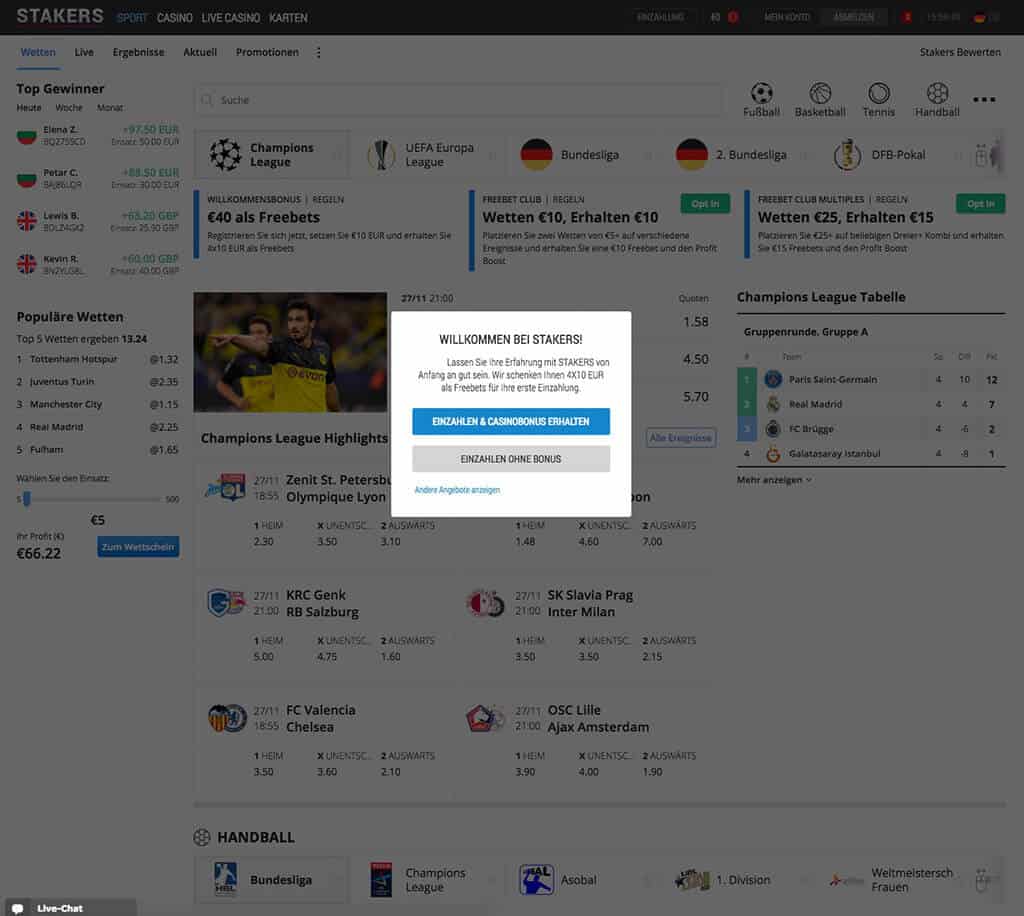1024x916 pixels.
Task: Click the HANDBALL section ball icon
Action: click(202, 837)
